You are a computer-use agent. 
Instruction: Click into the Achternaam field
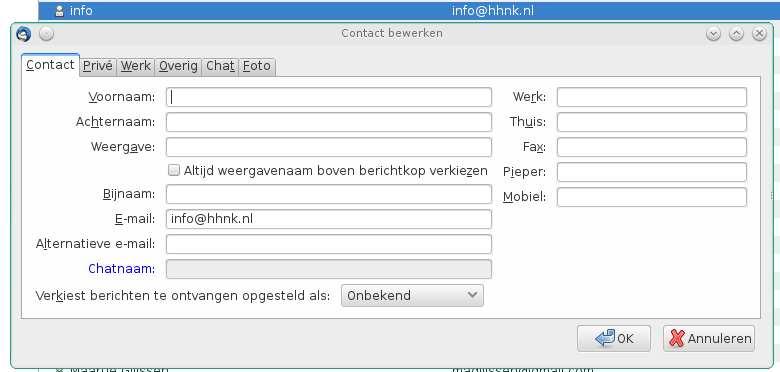tap(329, 122)
